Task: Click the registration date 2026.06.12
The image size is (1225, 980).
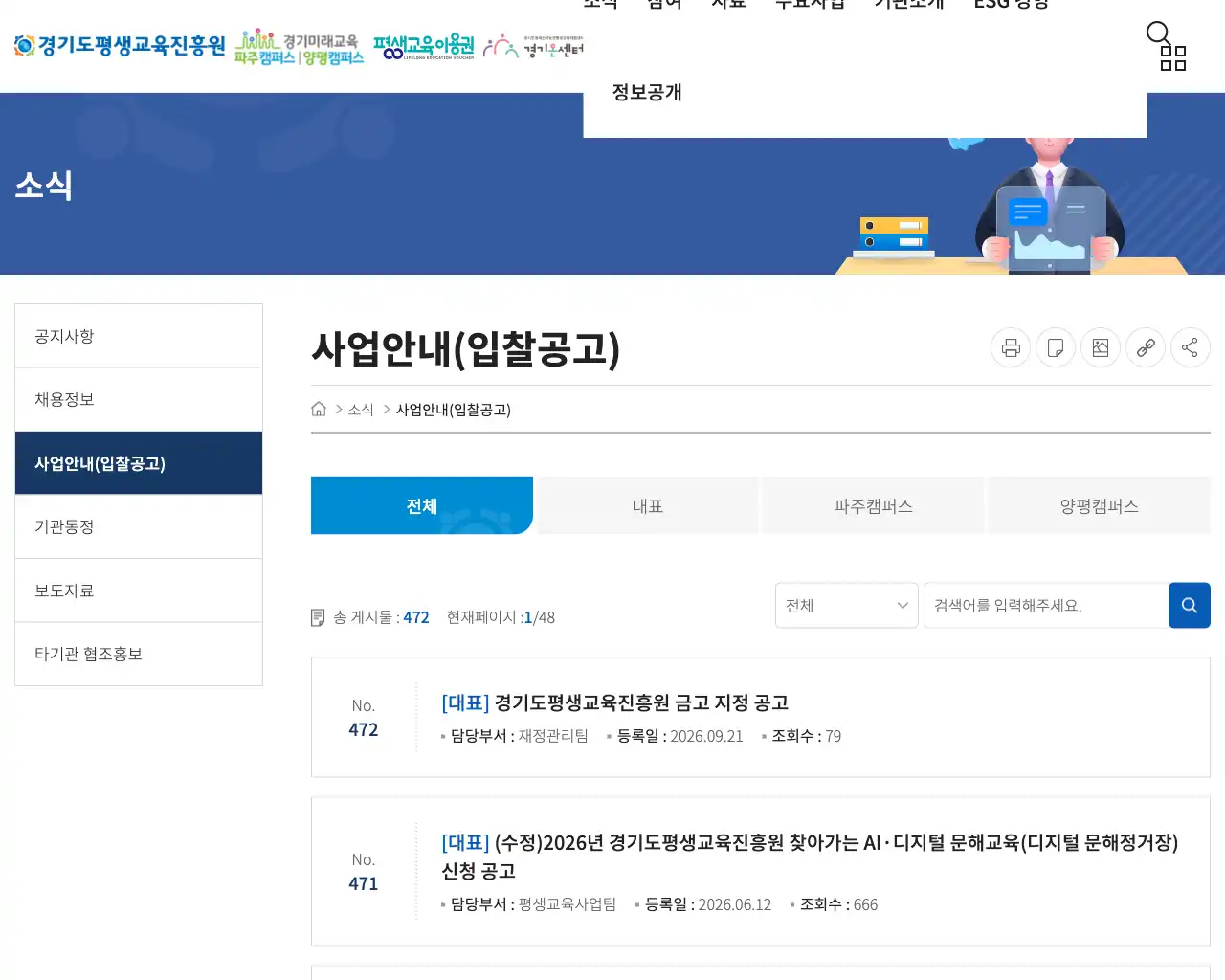Action: point(735,904)
